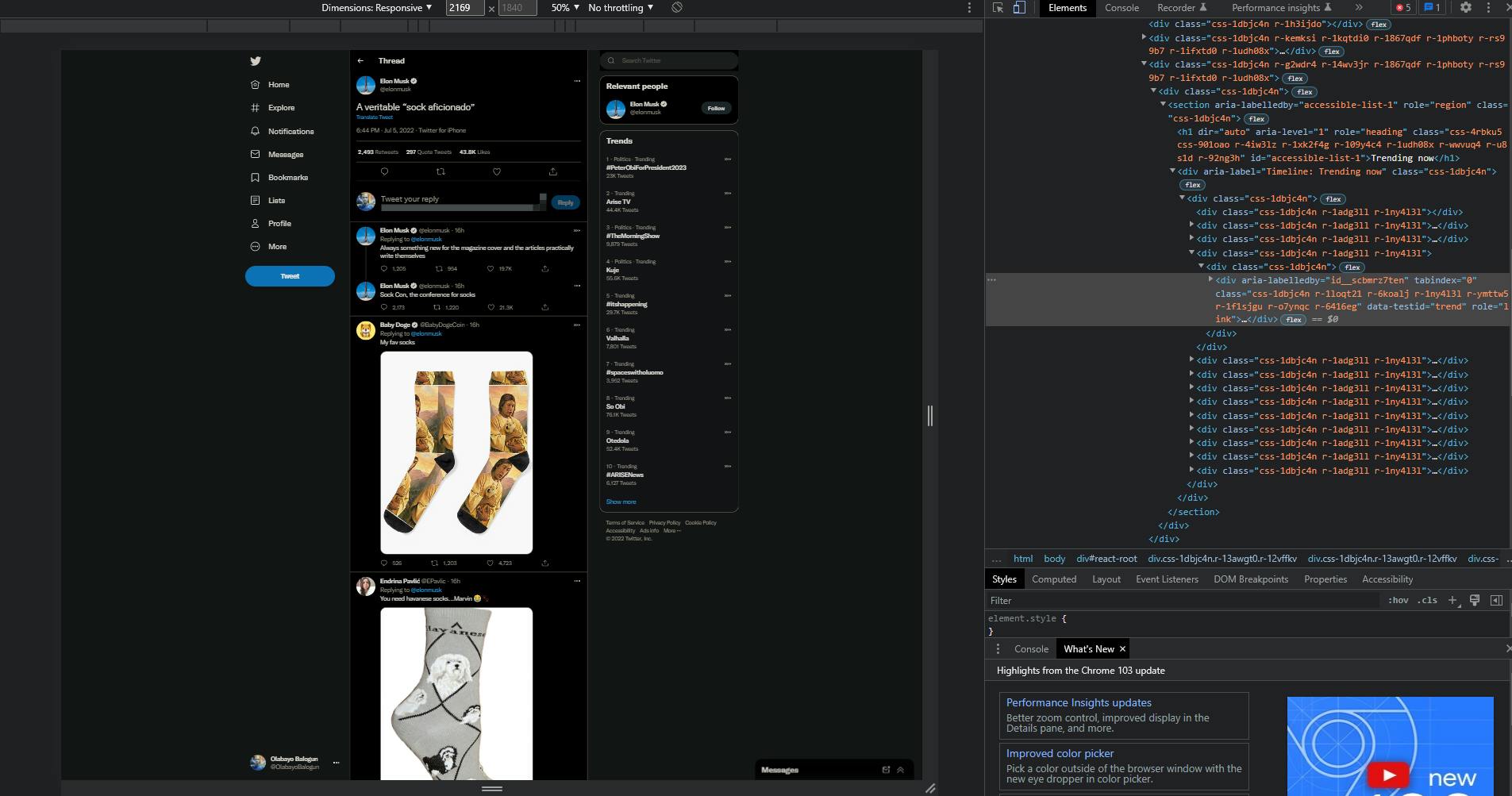Image resolution: width=1512 pixels, height=796 pixels.
Task: Click Show more under Trends
Action: [x=621, y=502]
